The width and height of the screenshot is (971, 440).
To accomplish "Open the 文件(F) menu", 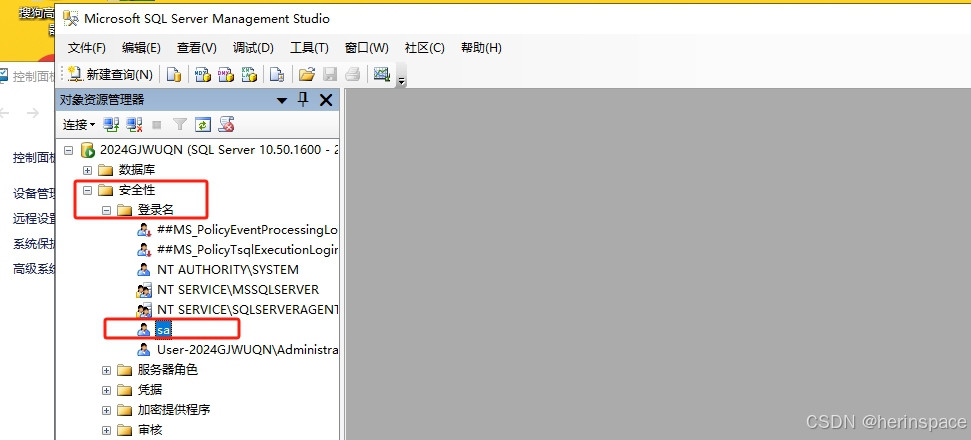I will (x=87, y=48).
